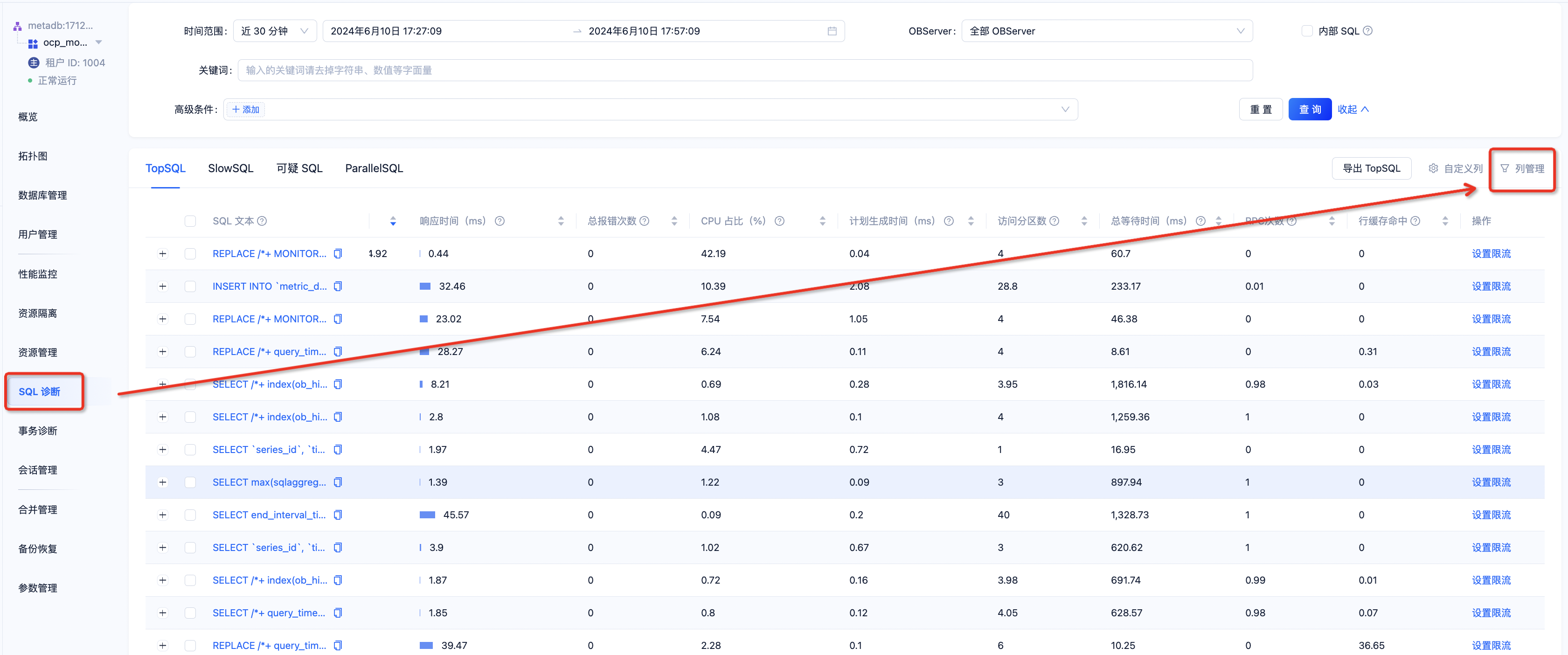Check the select-all checkbox in table header
This screenshot has height=655, width=1568.
click(x=191, y=221)
